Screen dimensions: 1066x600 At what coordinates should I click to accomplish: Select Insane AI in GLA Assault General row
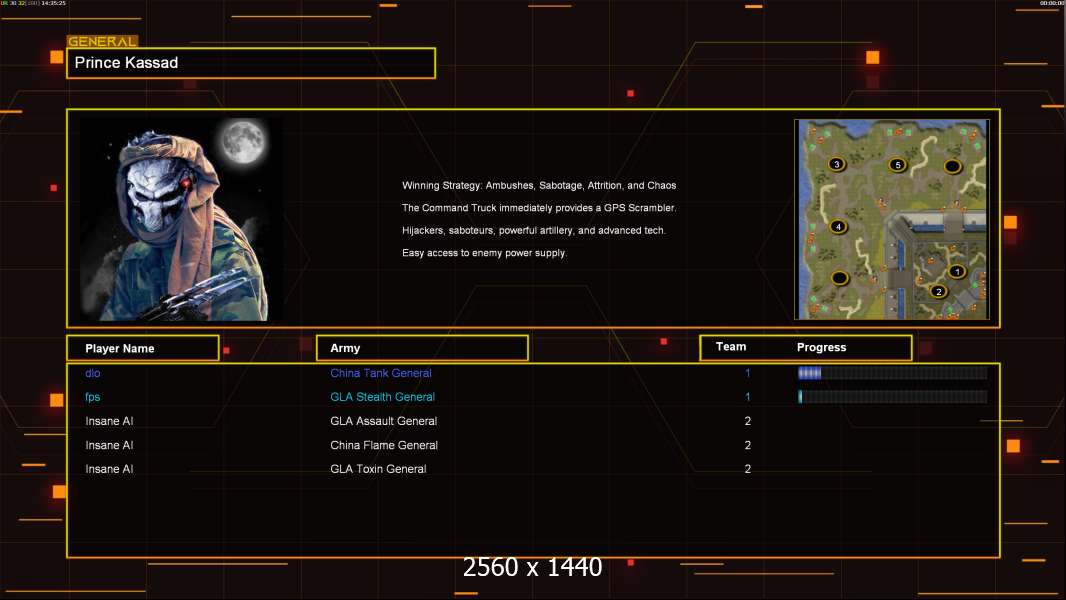pos(109,421)
